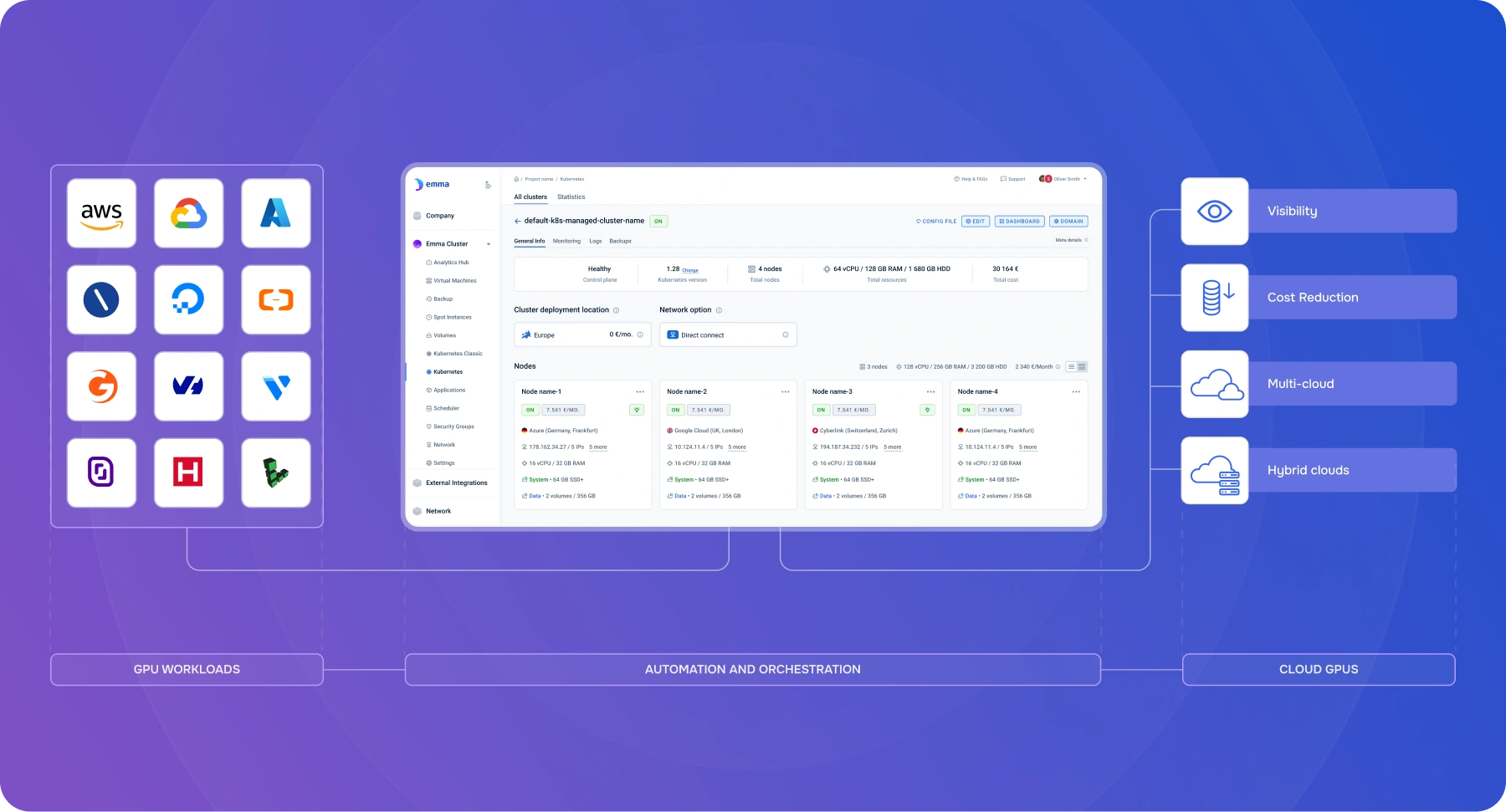Click the Multi-cloud icon tile

click(x=1215, y=384)
